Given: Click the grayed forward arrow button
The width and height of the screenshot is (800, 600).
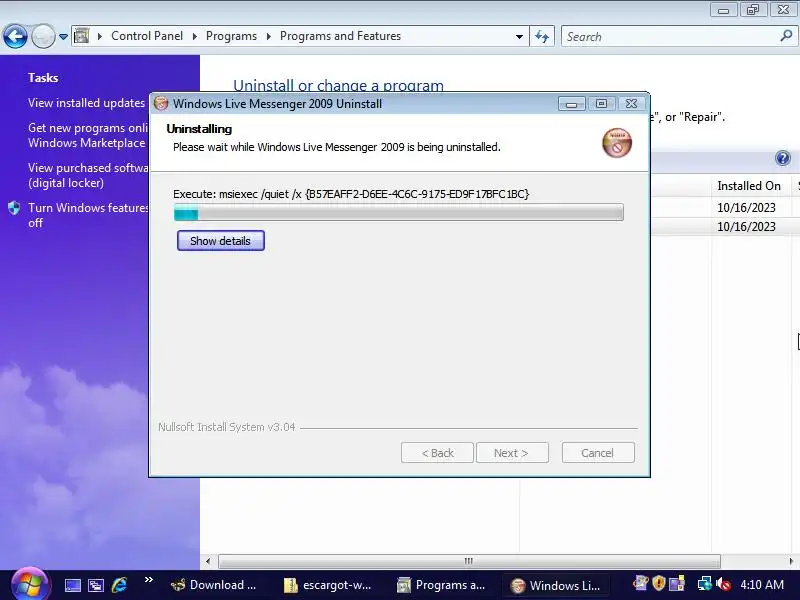Looking at the screenshot, I should point(43,36).
